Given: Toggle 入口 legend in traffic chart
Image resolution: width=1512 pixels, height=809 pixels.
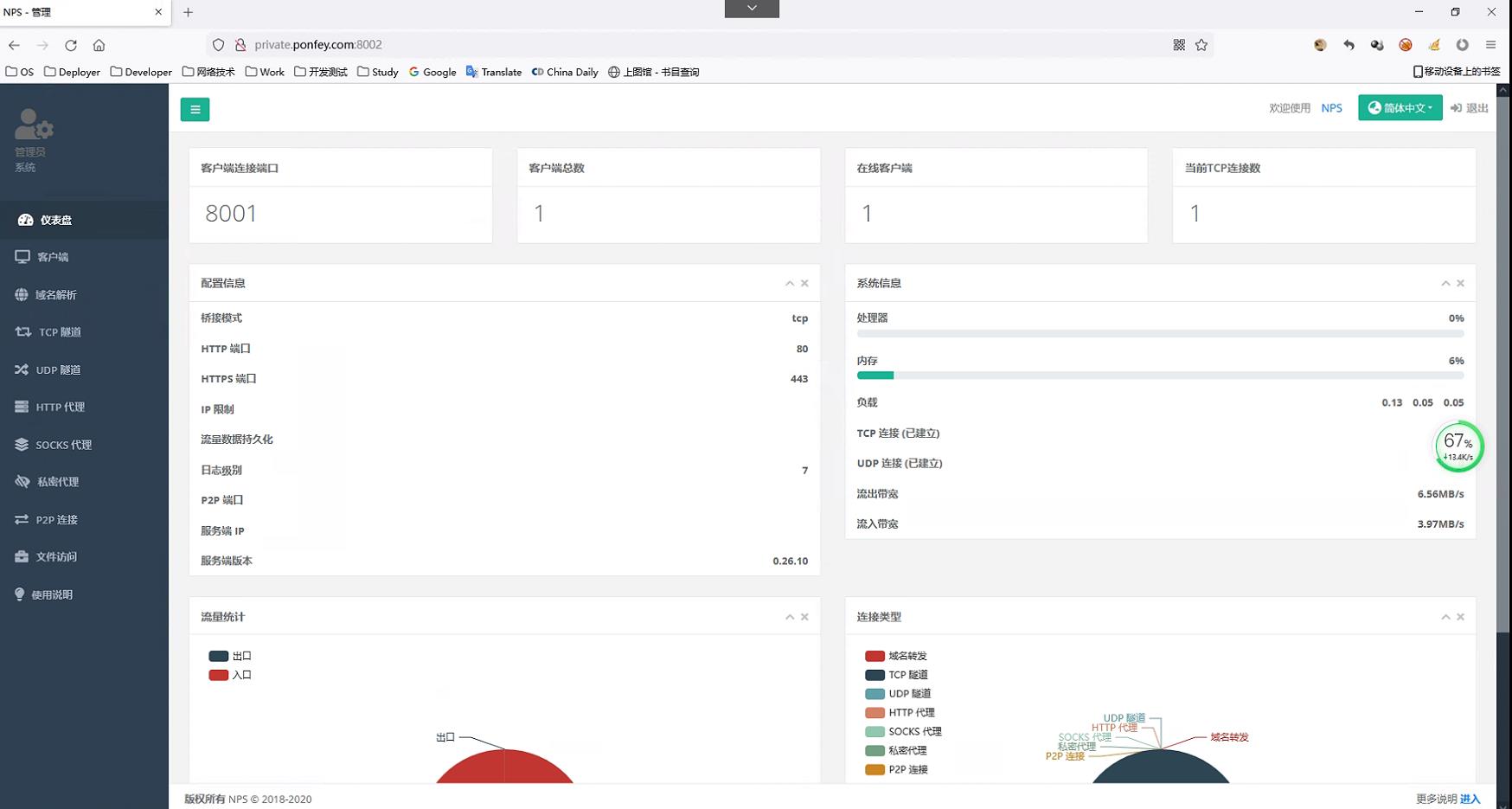Looking at the screenshot, I should (x=230, y=675).
